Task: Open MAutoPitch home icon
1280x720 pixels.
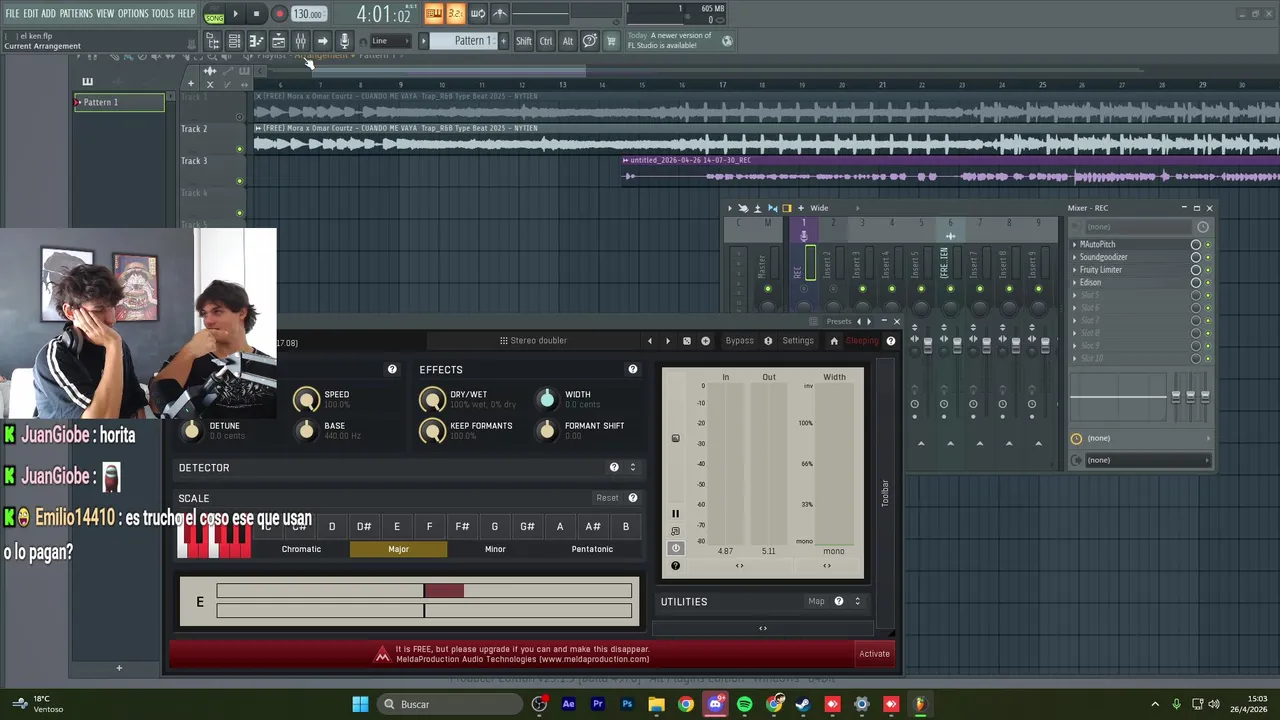Action: pyautogui.click(x=834, y=341)
